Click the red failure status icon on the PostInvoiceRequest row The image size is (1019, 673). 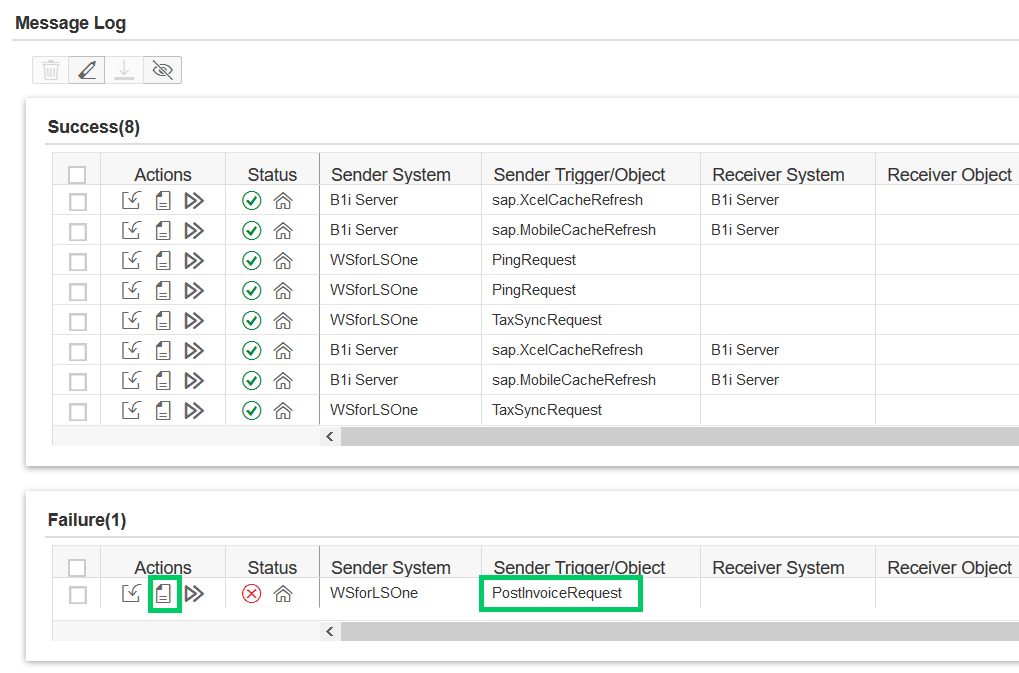pos(251,593)
